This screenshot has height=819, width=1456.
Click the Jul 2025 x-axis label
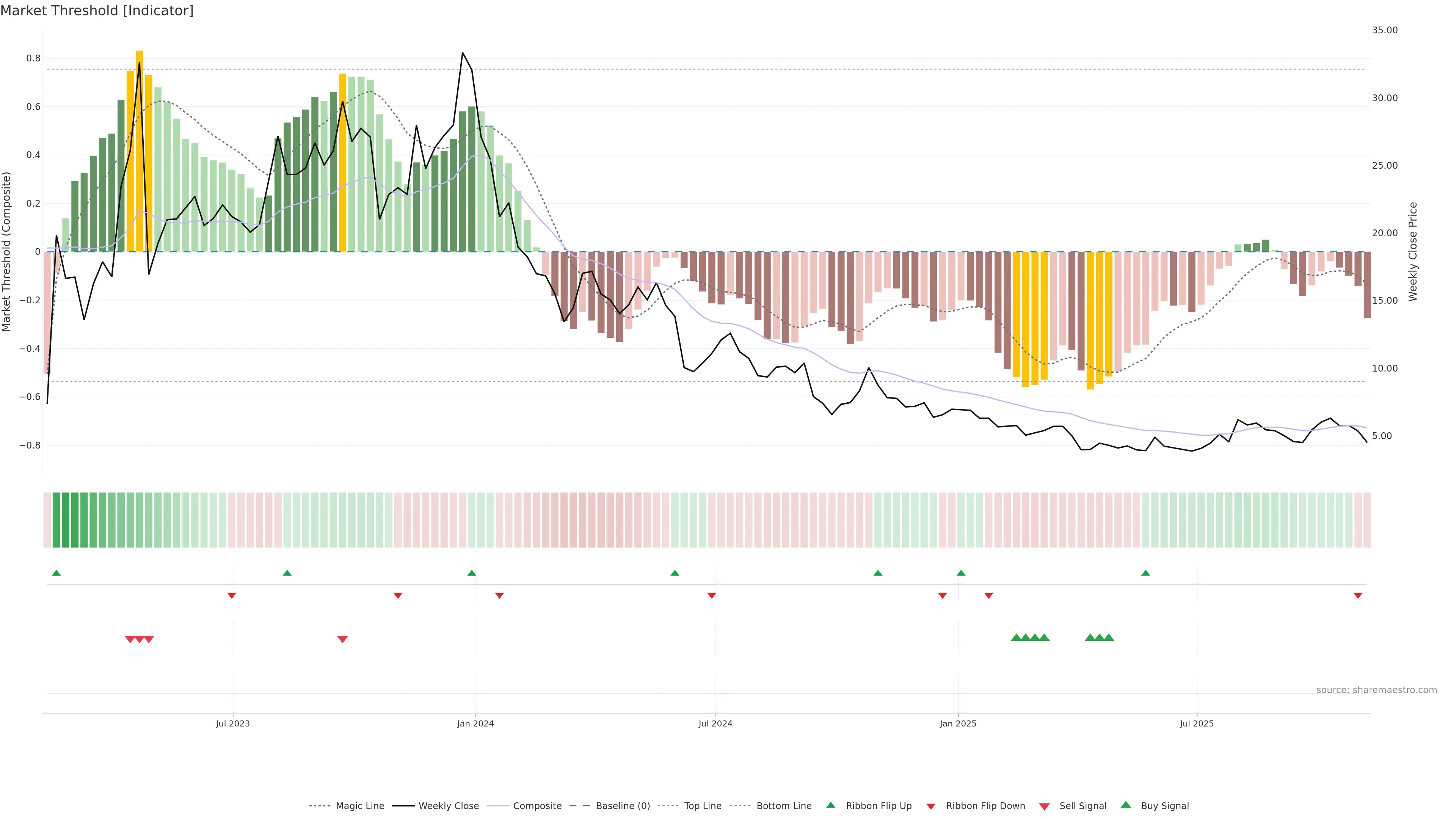[x=1197, y=723]
